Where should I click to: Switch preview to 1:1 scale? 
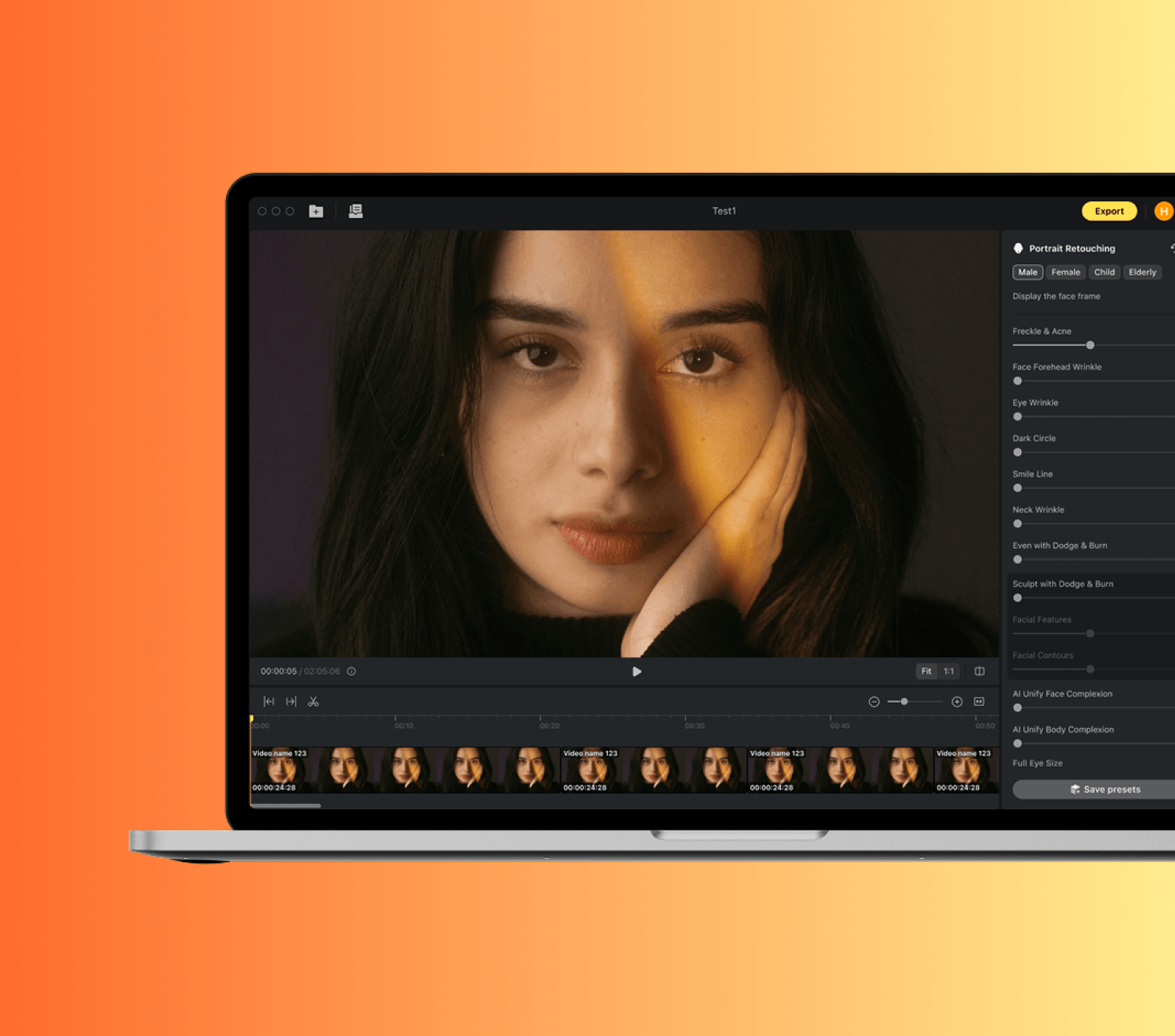(948, 671)
